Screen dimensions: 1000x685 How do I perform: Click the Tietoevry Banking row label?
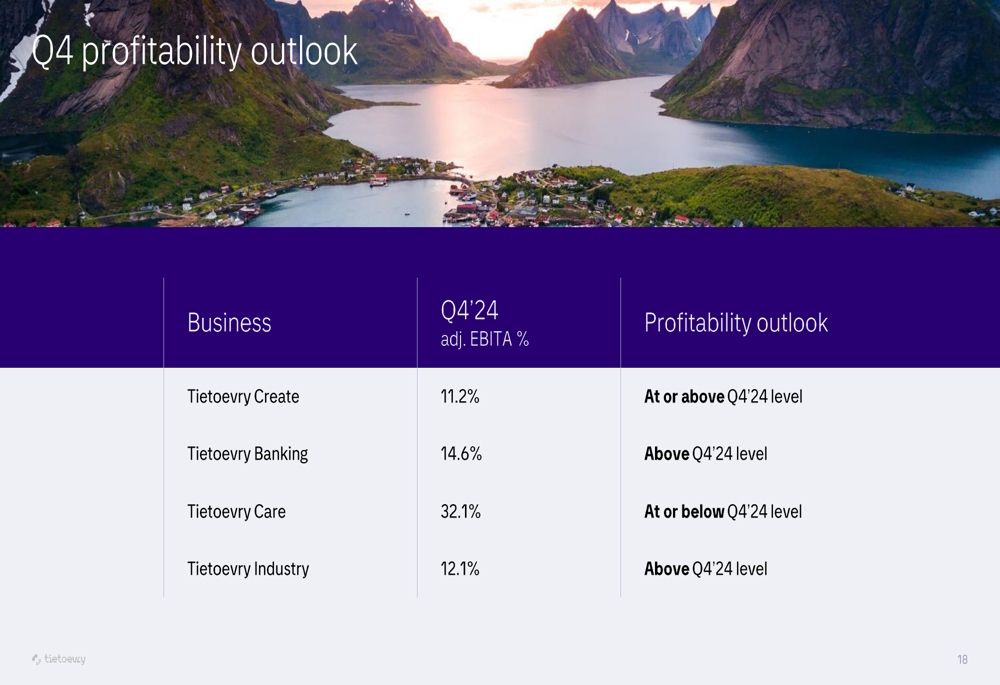coord(247,454)
